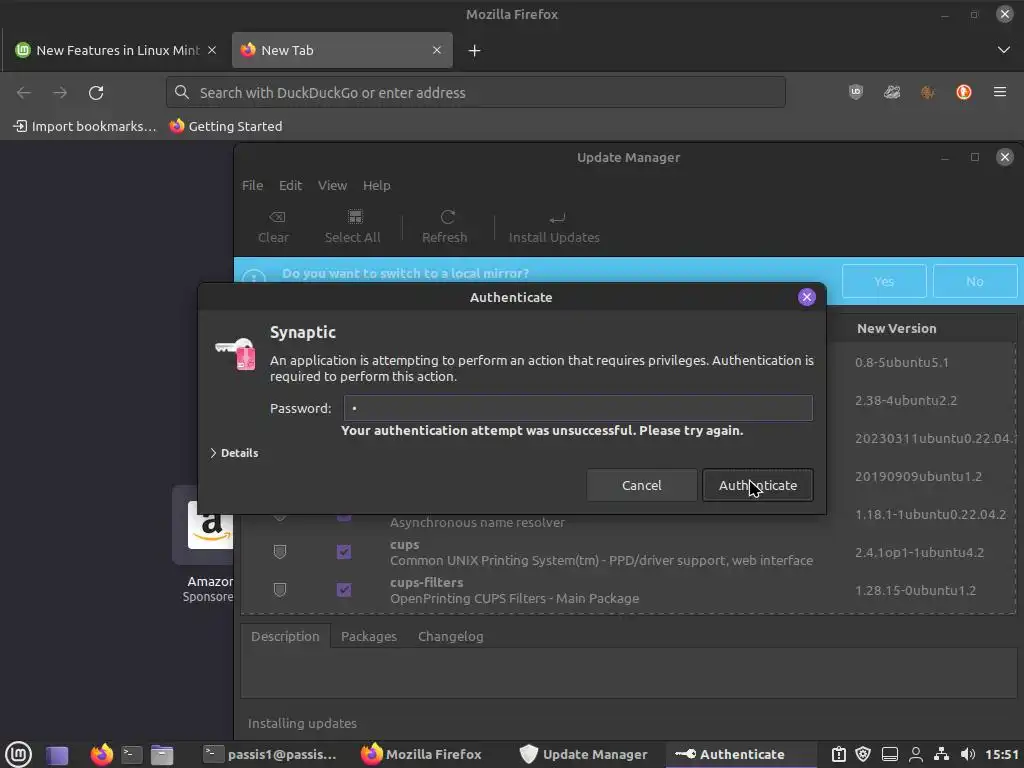Click Clear toolbar button in Update Manager
This screenshot has height=768, width=1024.
point(274,227)
